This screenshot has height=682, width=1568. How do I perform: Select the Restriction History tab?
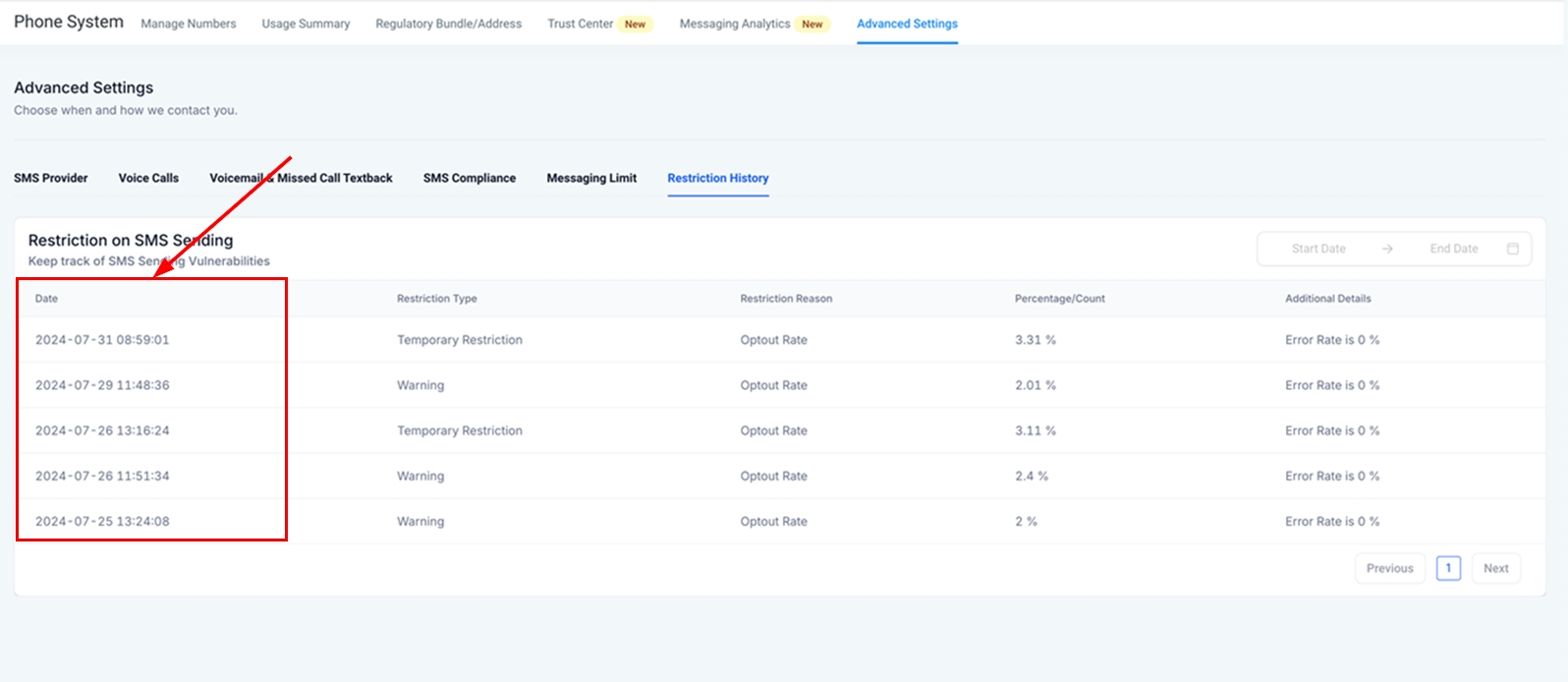[x=717, y=178]
